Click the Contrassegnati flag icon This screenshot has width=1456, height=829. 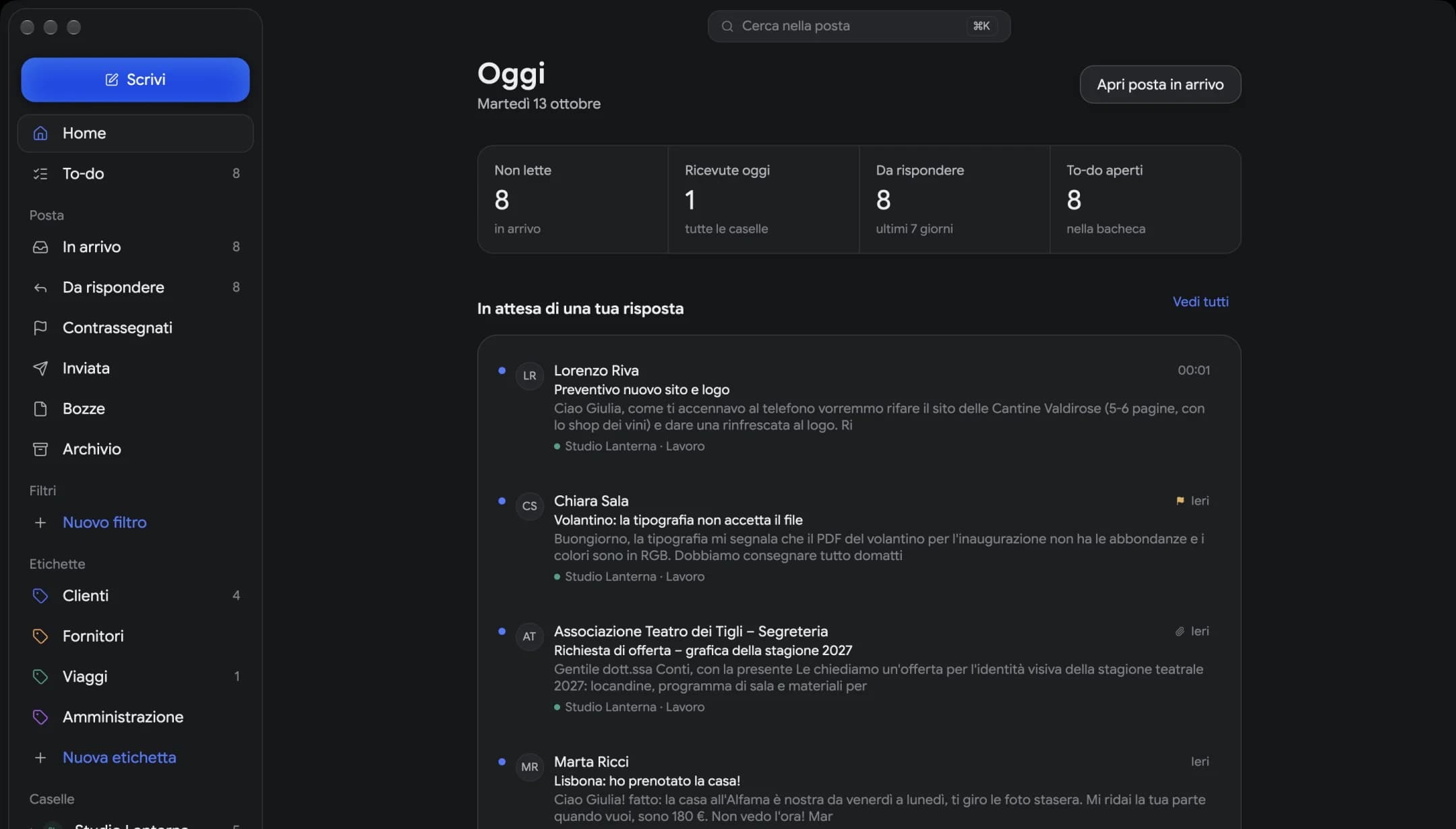(40, 328)
